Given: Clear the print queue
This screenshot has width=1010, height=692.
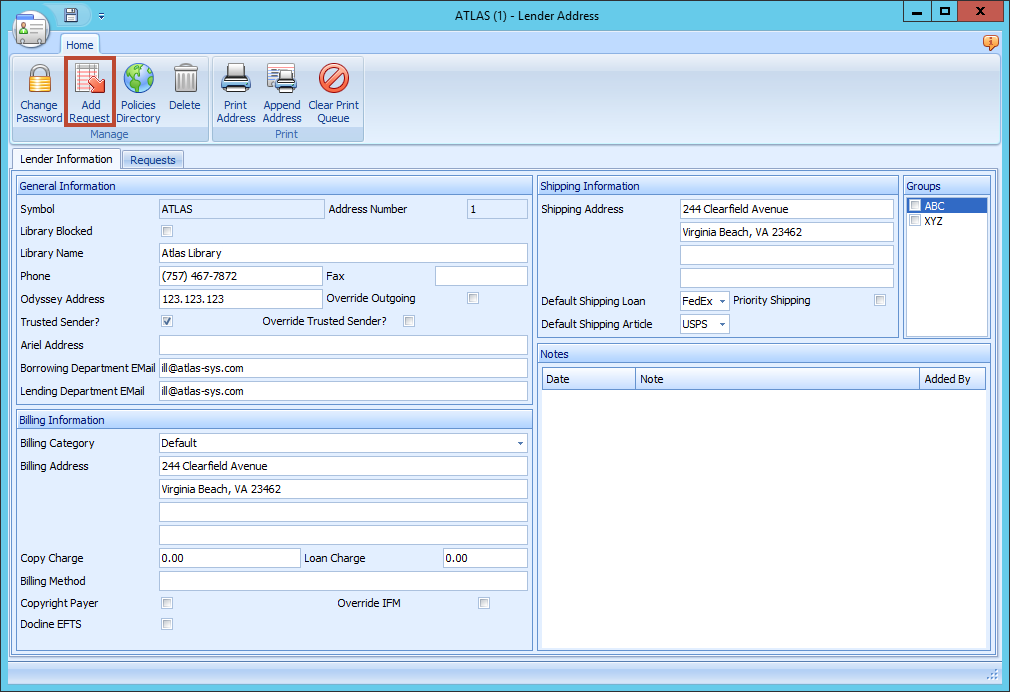Looking at the screenshot, I should click(x=333, y=80).
